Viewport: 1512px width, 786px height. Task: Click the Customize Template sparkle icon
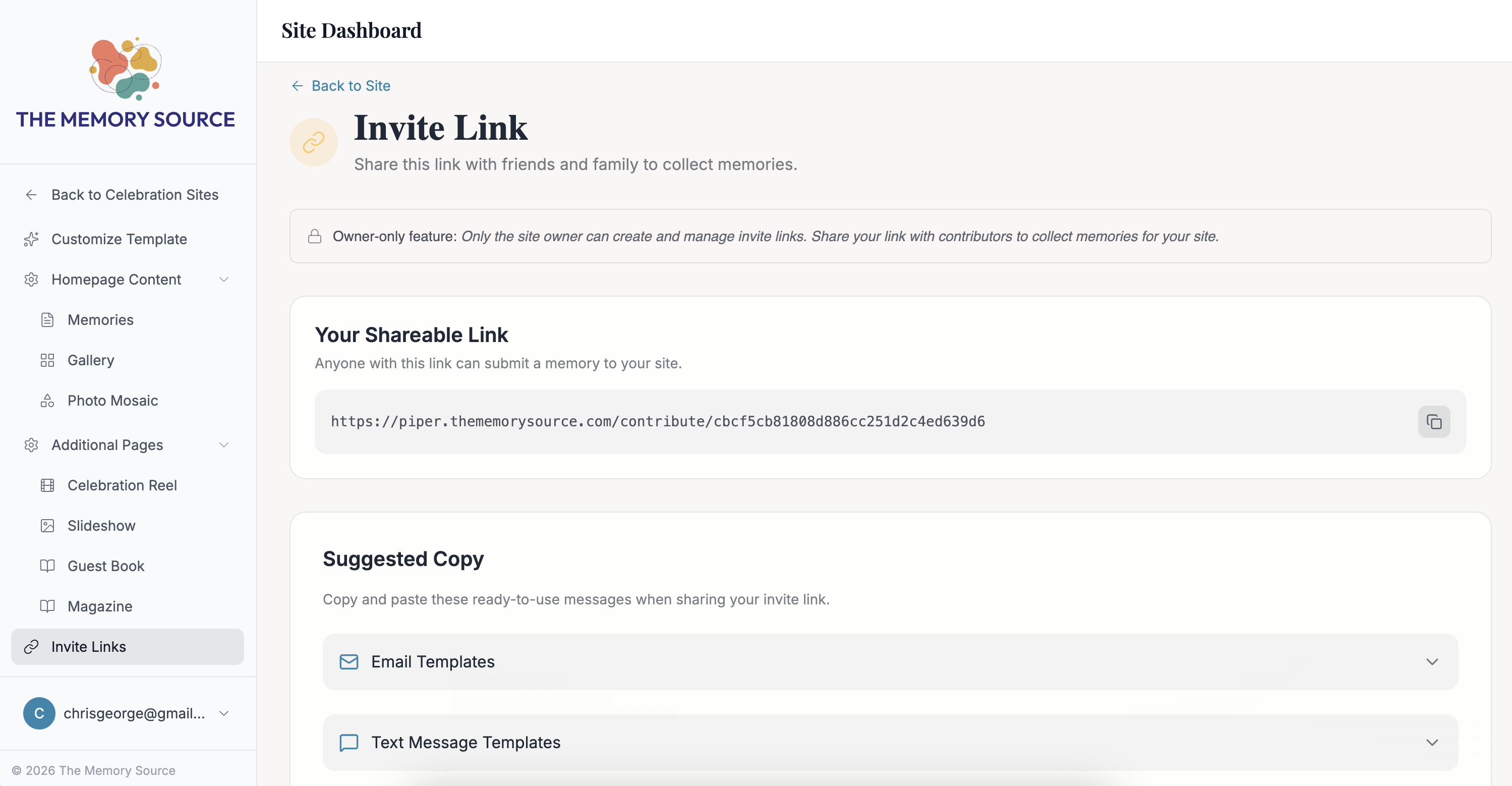31,239
